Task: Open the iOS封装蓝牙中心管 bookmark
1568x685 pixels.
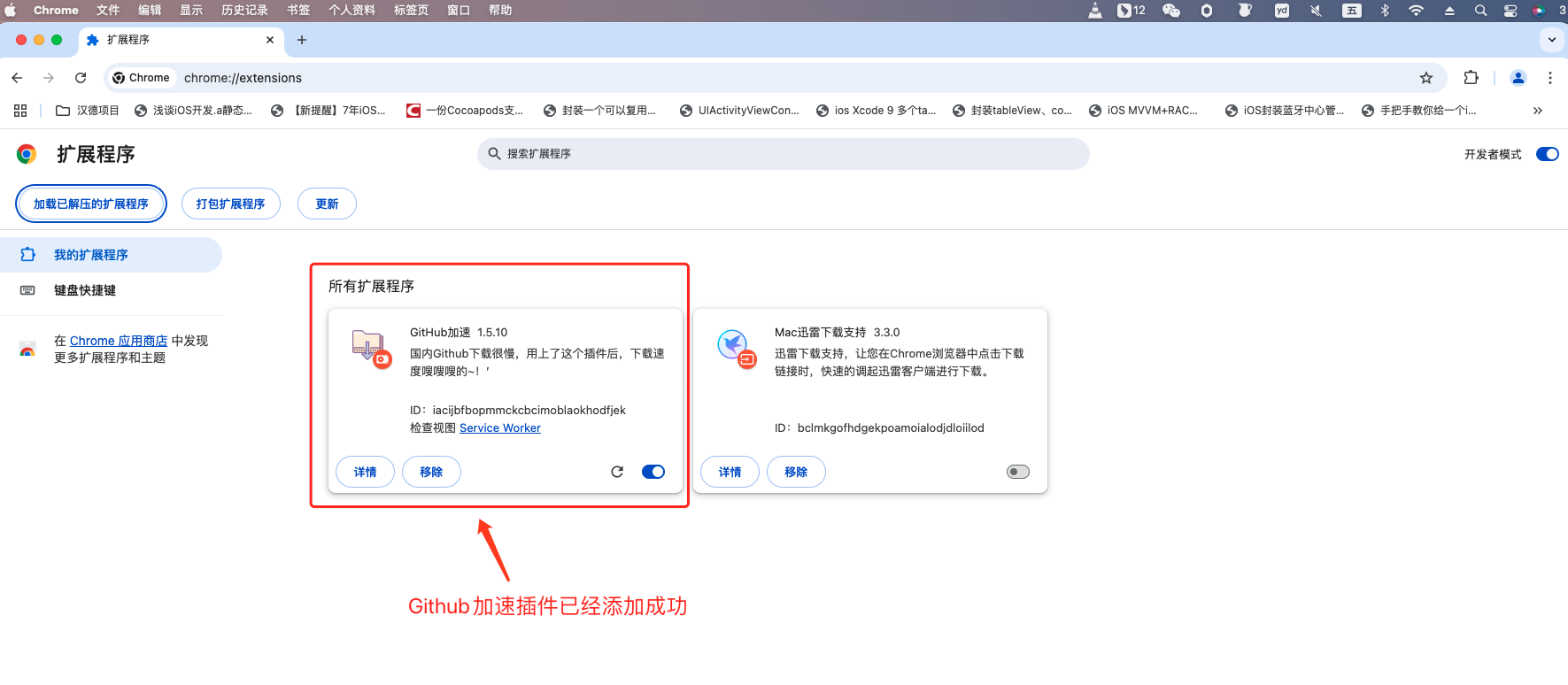Action: point(1285,111)
